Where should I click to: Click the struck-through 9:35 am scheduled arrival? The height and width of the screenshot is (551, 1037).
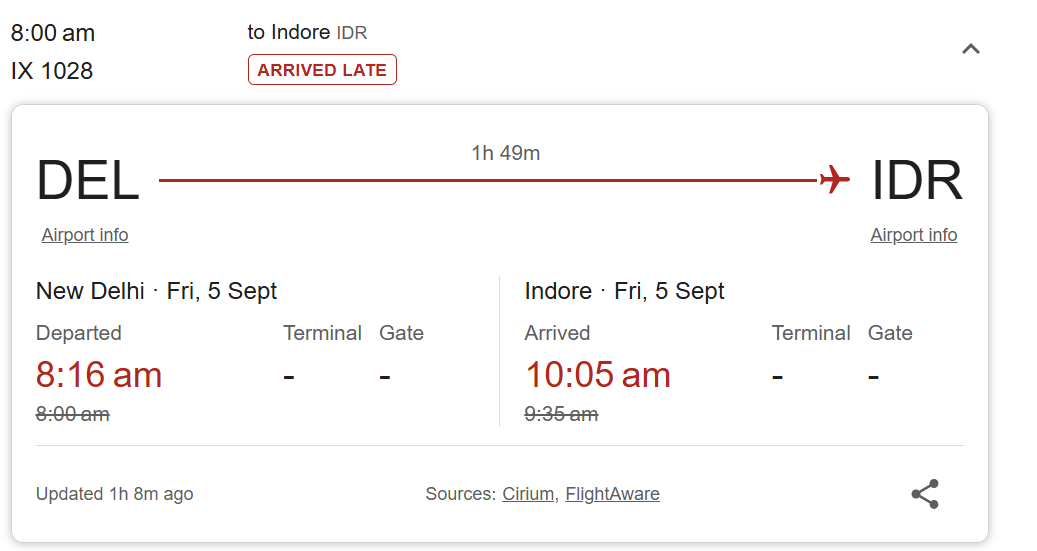pos(561,414)
